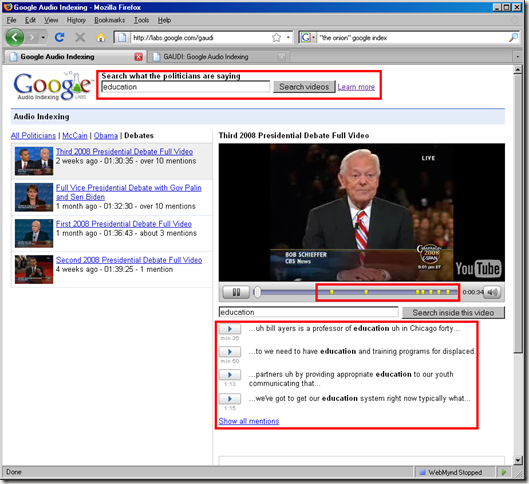Image resolution: width=529 pixels, height=484 pixels.
Task: Click the URL field showing labs.google.com/gaudi
Action: (x=201, y=37)
